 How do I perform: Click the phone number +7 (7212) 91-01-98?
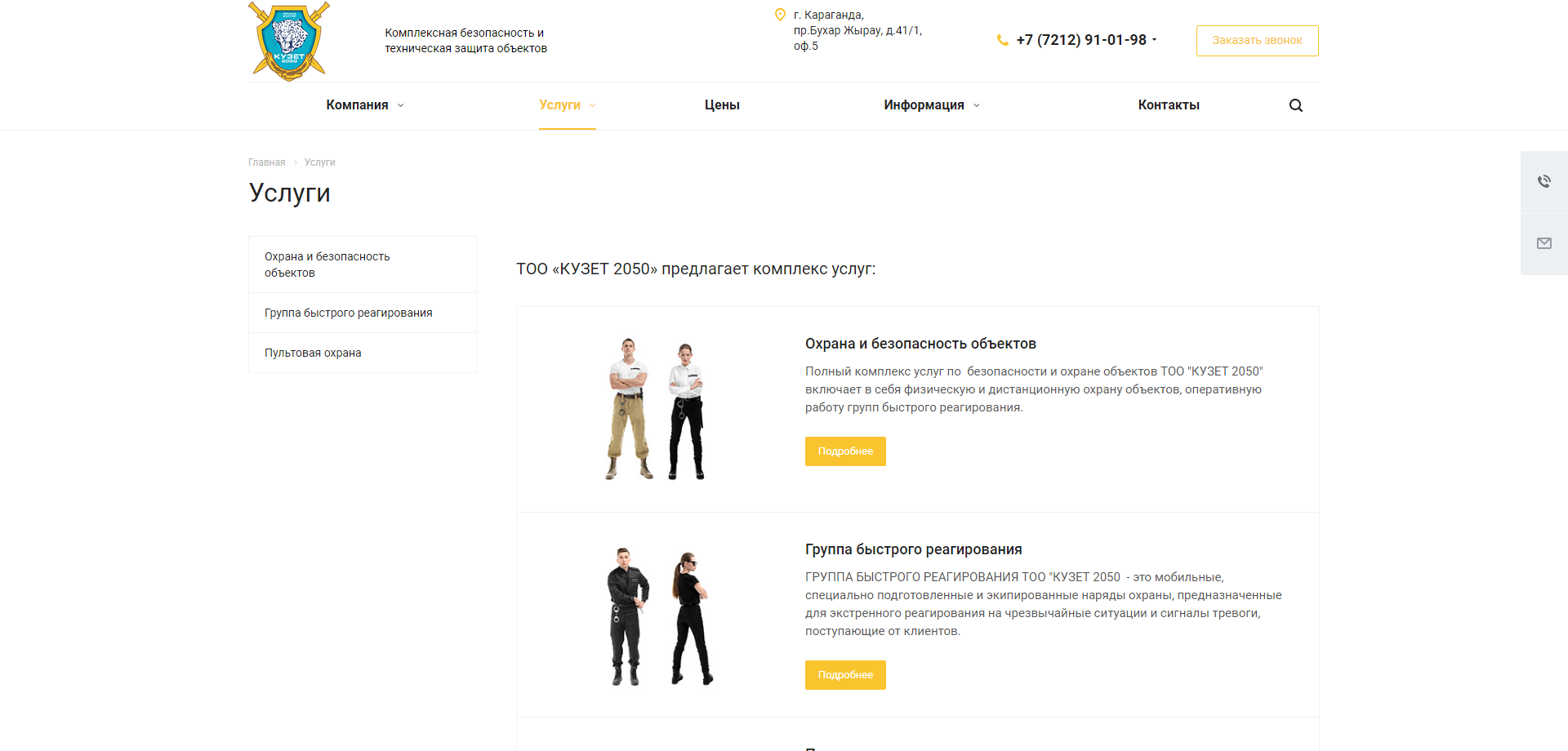pos(1081,40)
